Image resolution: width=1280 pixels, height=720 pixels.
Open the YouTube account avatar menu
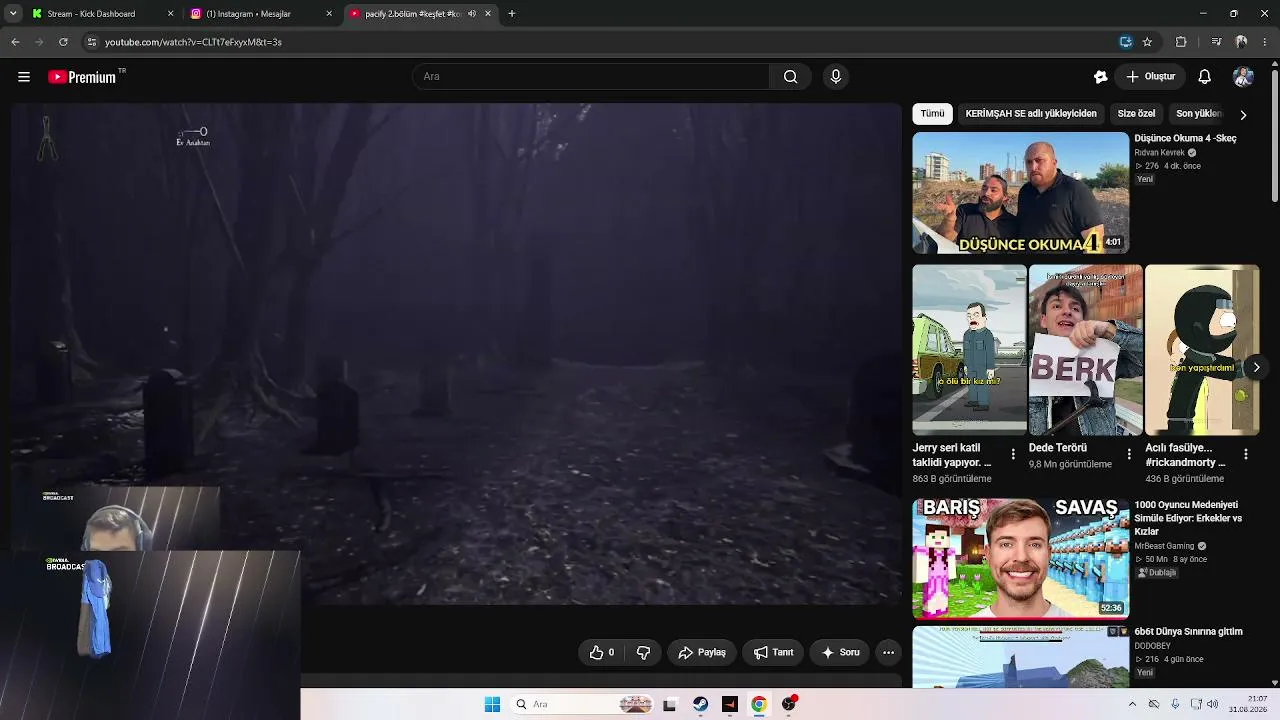(1243, 77)
